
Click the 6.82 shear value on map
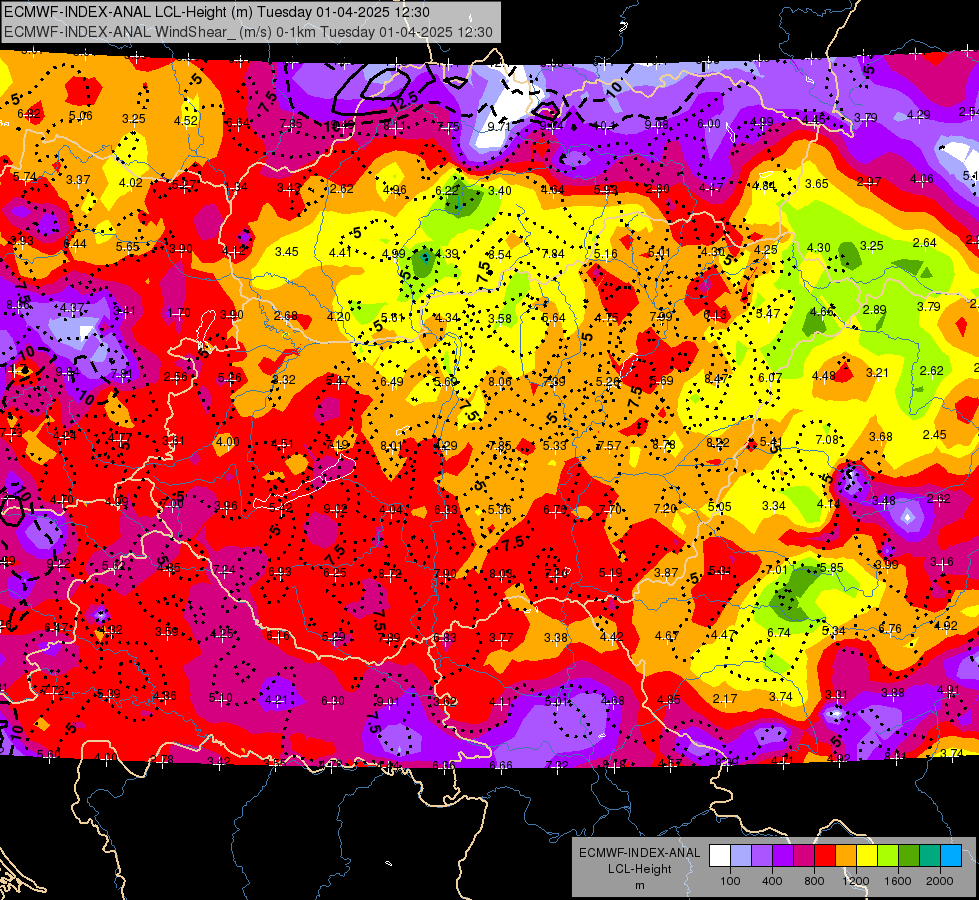(29, 114)
